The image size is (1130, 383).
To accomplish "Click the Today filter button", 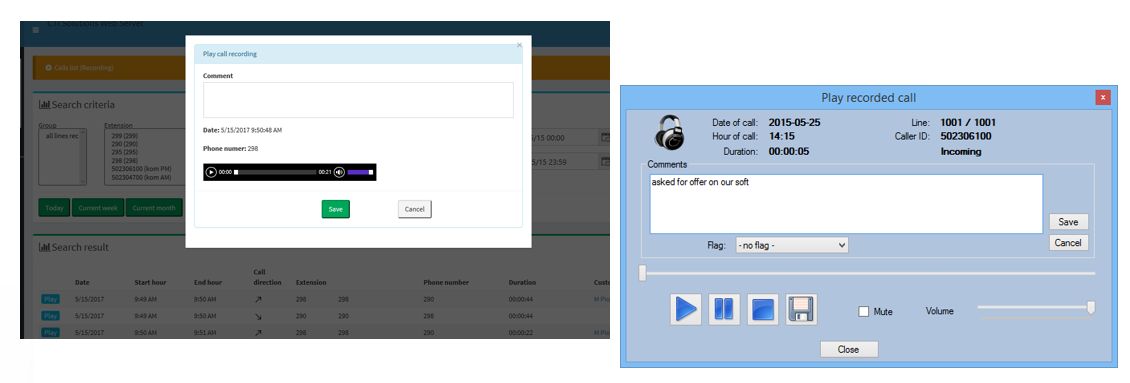I will pyautogui.click(x=54, y=208).
